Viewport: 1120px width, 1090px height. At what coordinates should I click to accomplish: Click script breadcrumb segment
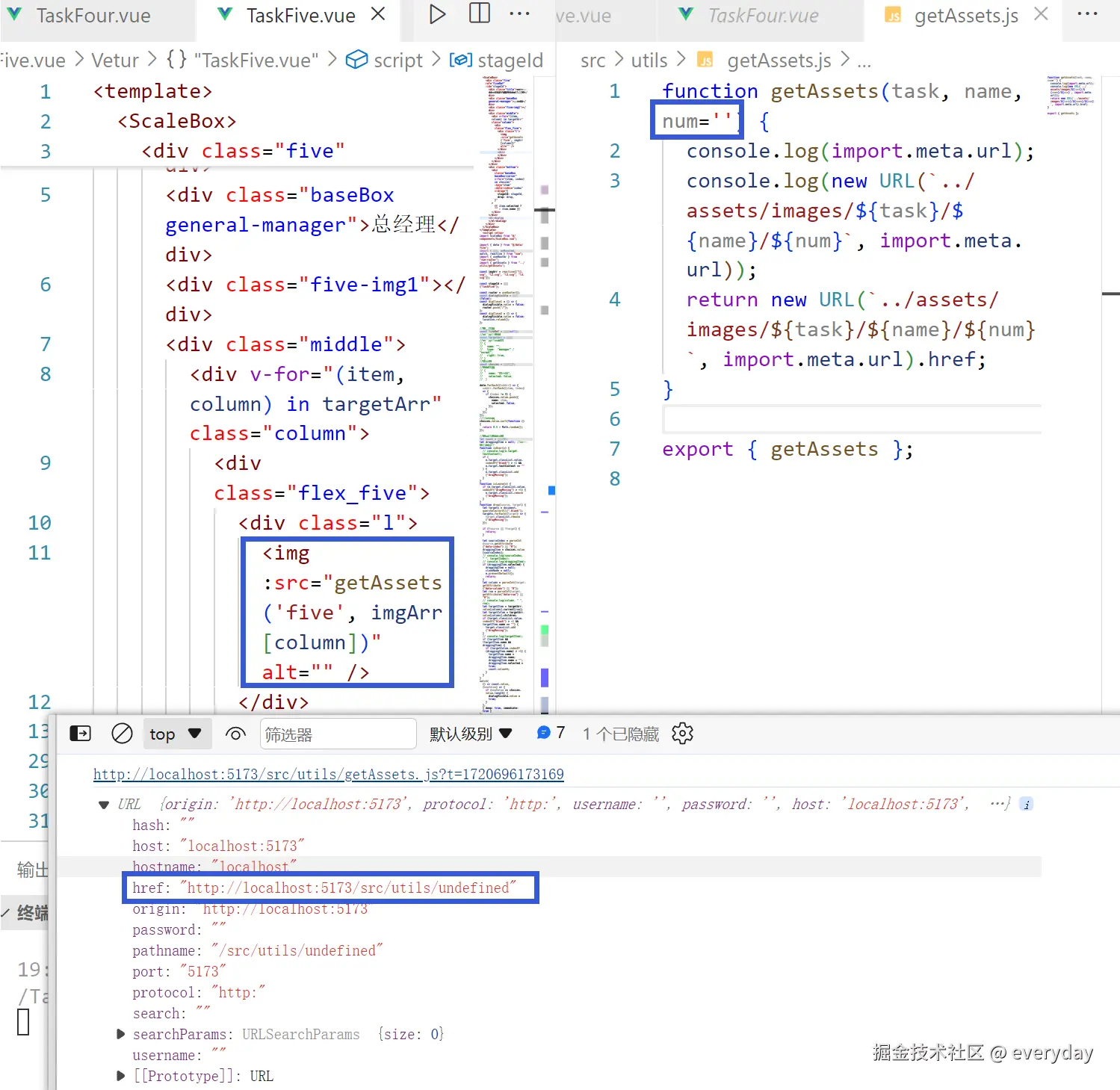click(x=386, y=61)
